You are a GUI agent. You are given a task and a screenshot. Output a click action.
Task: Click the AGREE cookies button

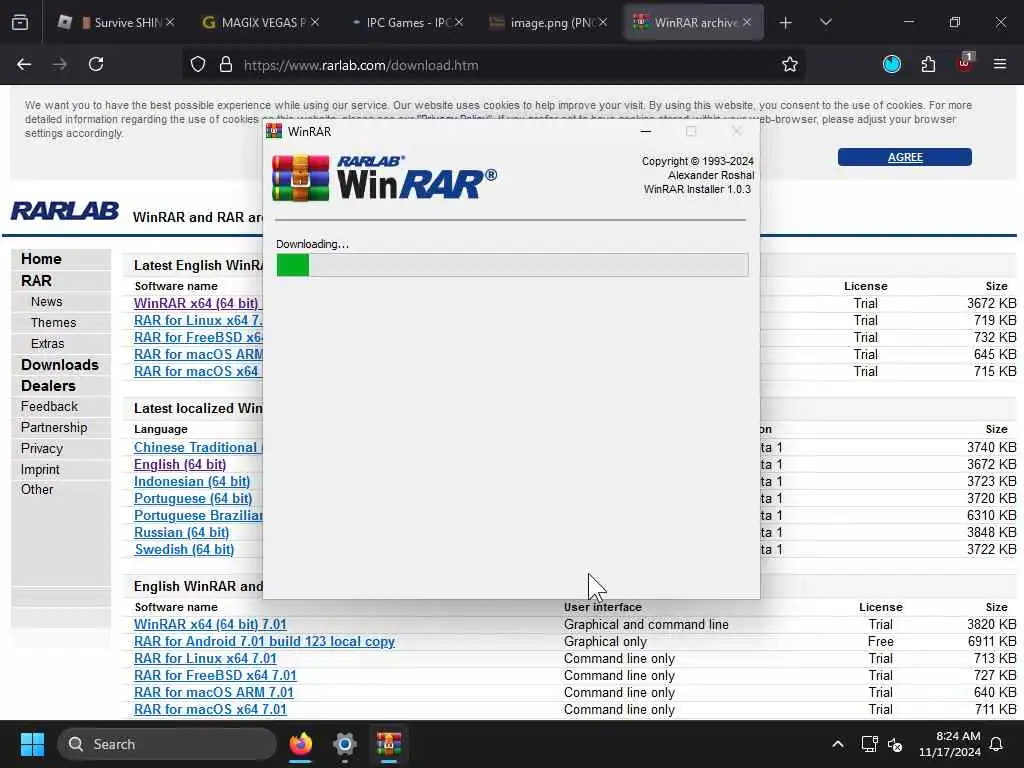pyautogui.click(x=904, y=157)
